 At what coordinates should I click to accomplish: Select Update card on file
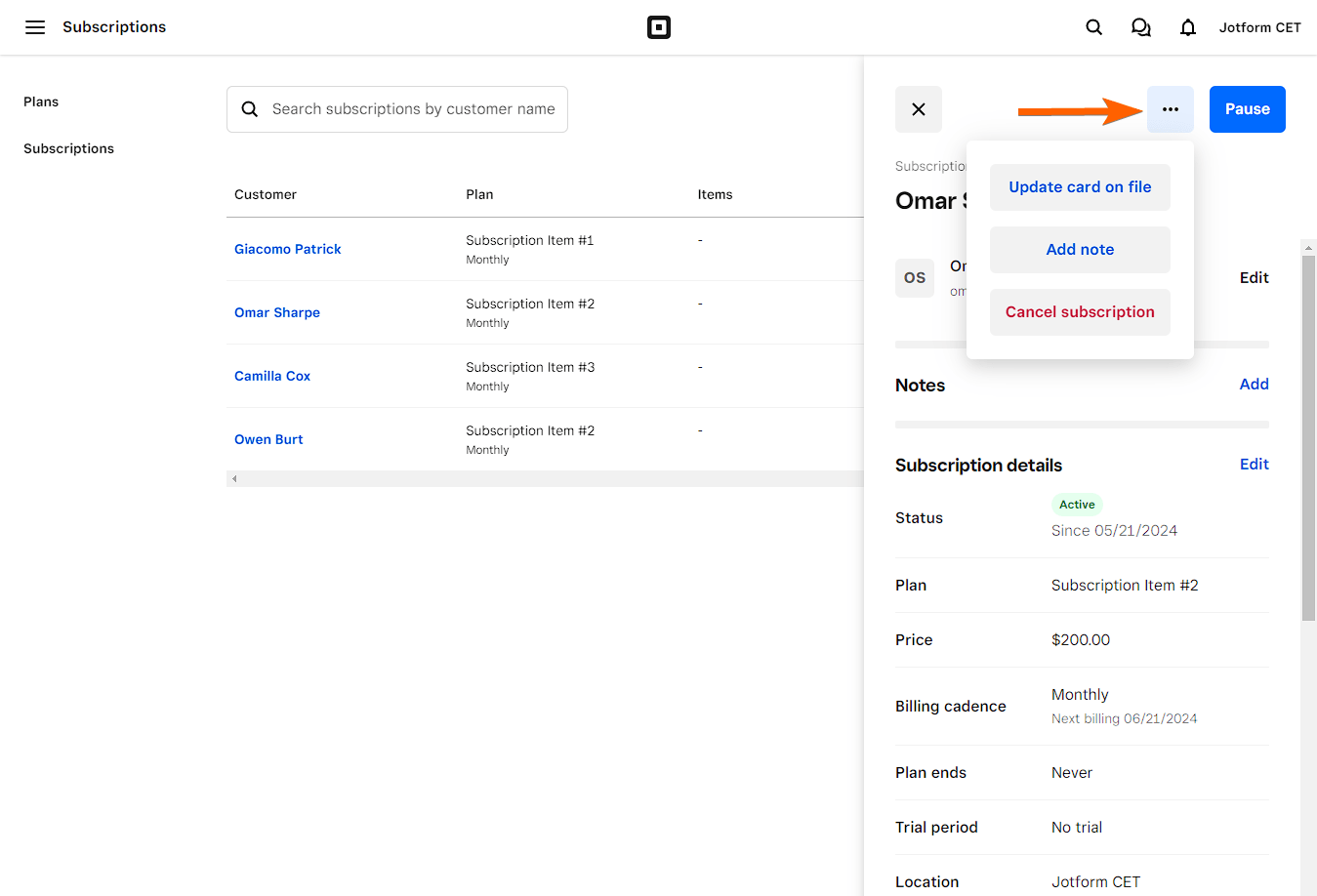click(x=1080, y=187)
